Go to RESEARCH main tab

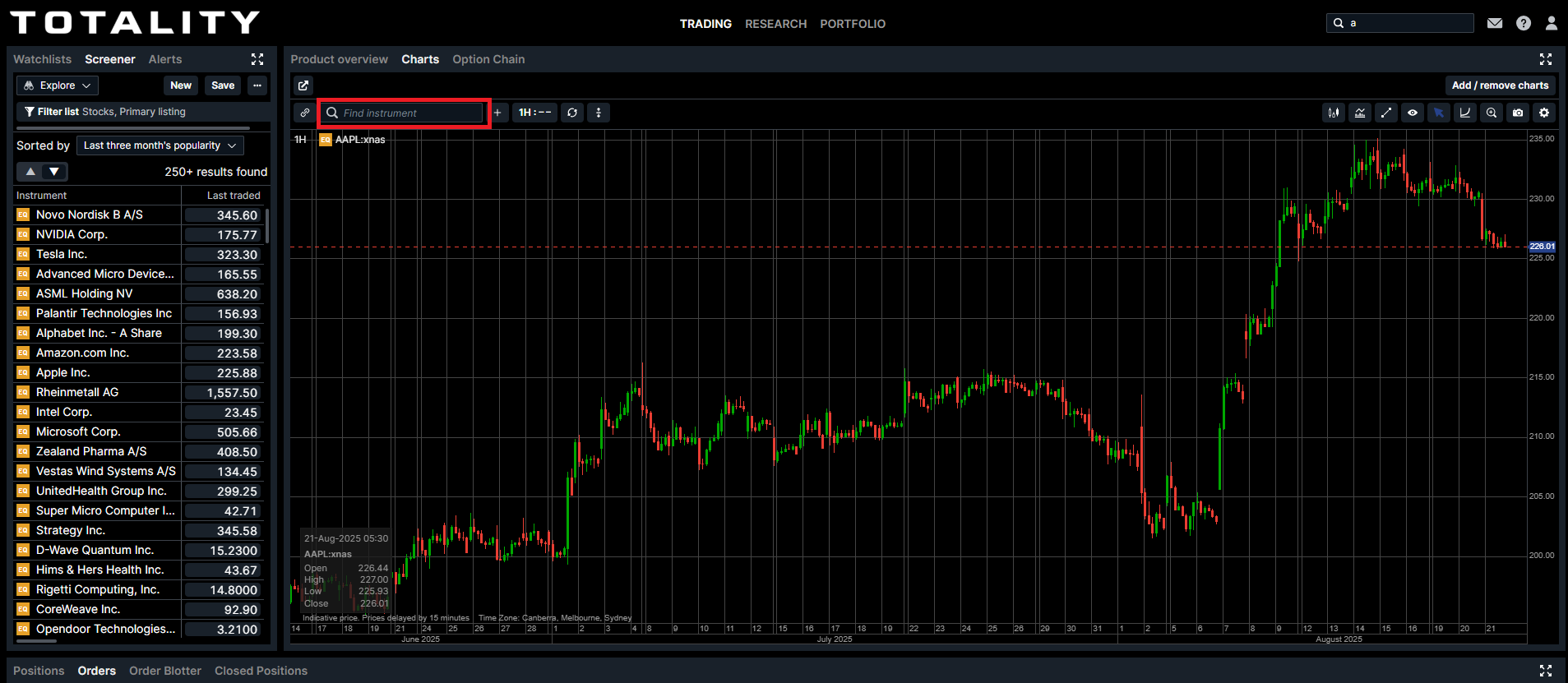[775, 24]
